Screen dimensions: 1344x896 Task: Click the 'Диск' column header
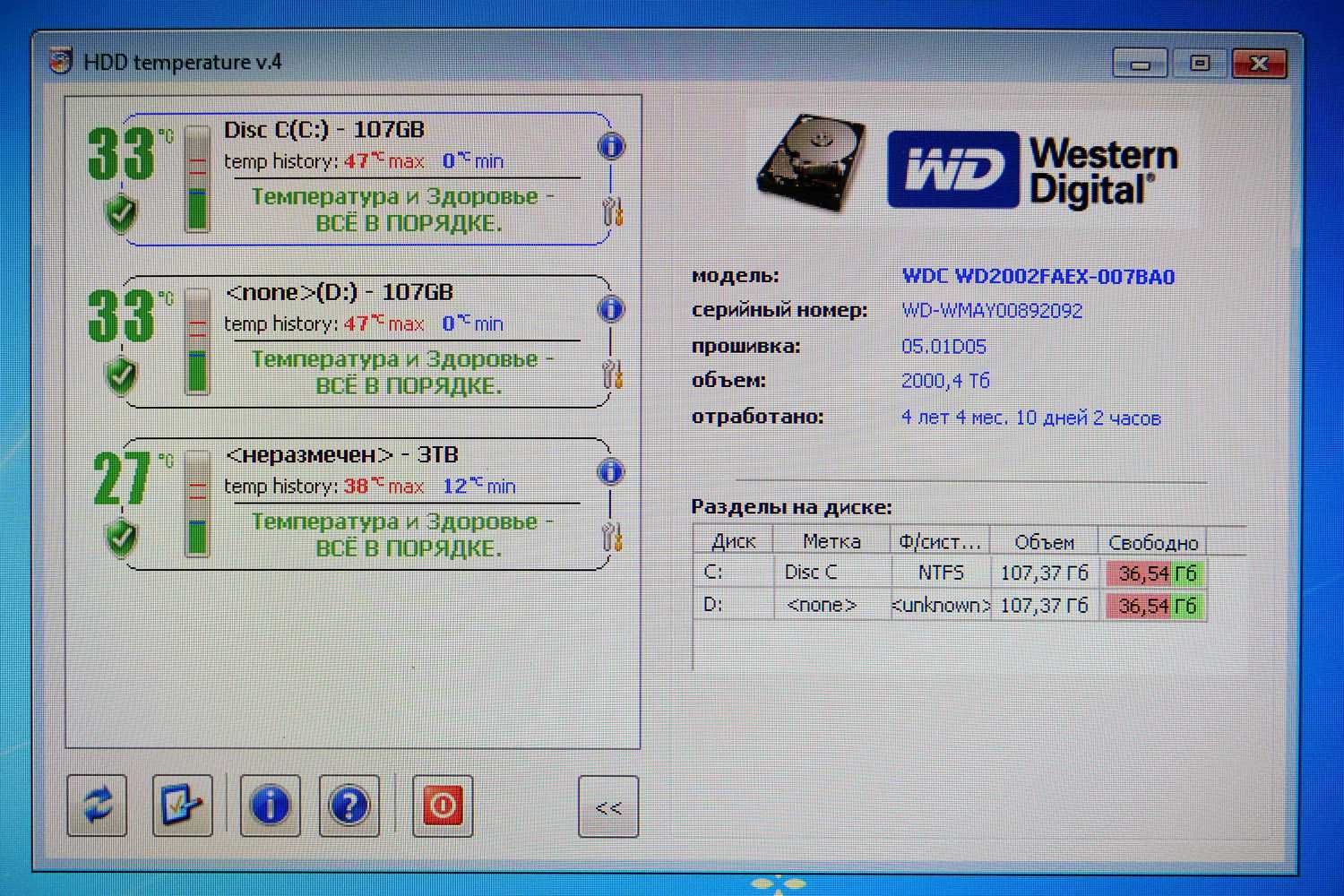734,541
